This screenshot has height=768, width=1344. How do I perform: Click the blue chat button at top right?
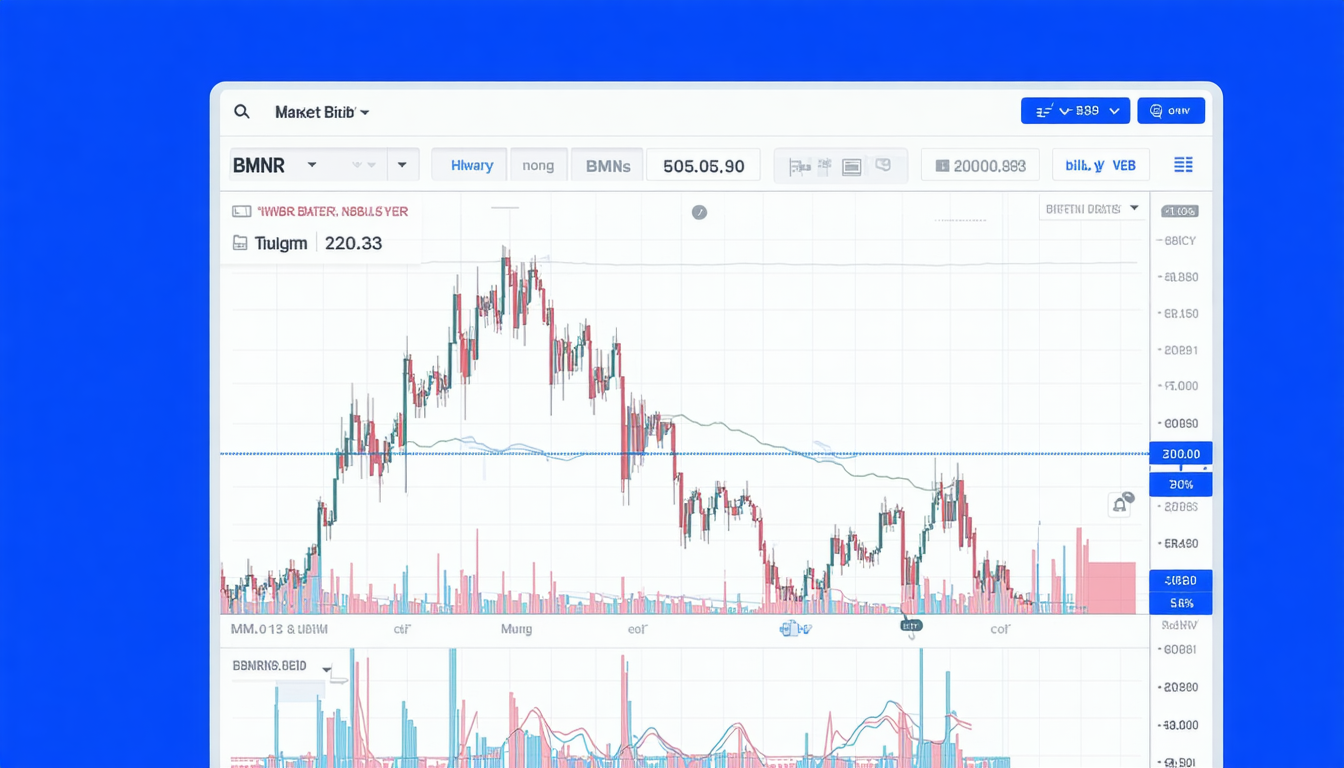click(x=1171, y=111)
